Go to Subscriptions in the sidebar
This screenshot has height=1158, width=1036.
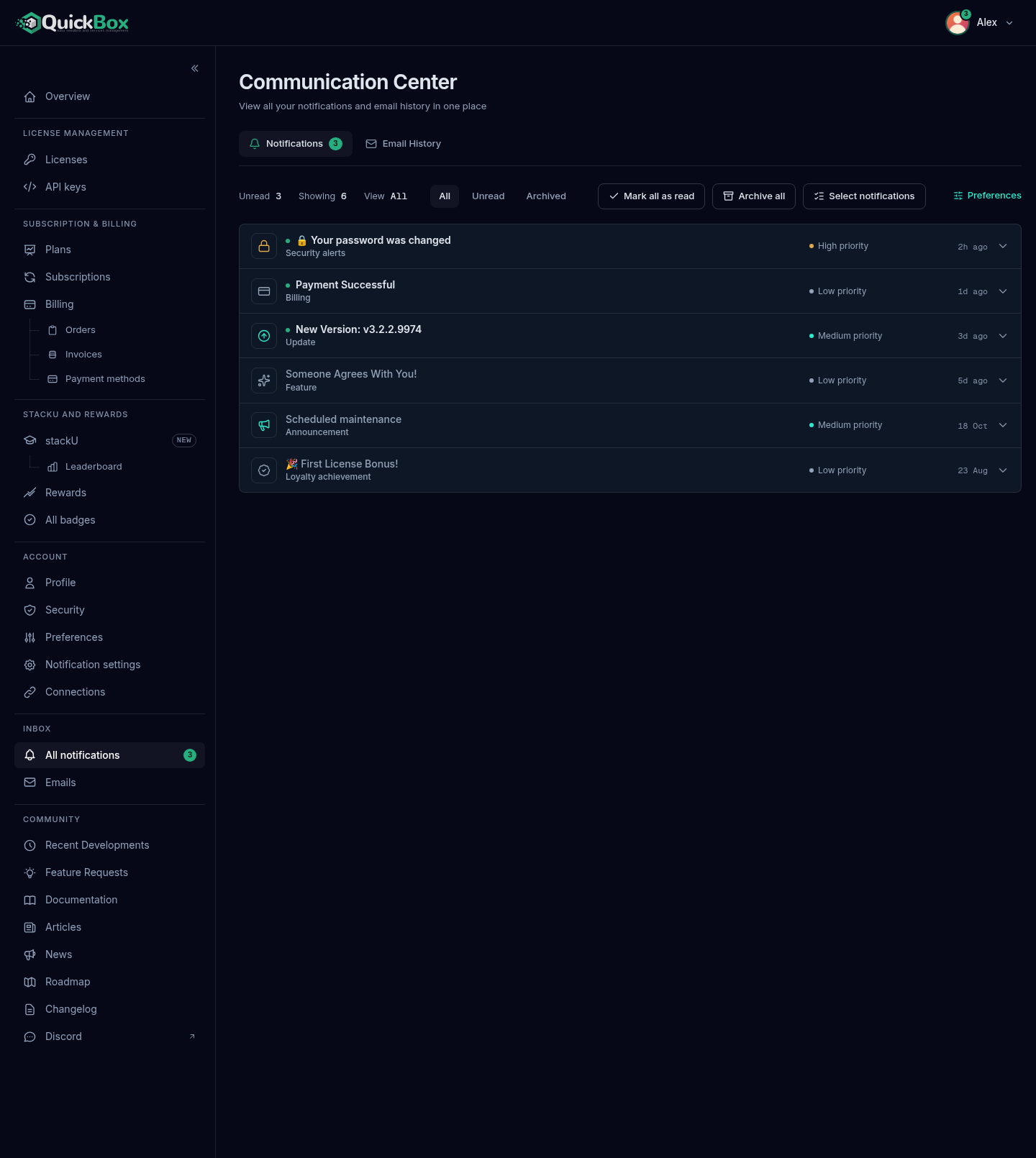(109, 277)
